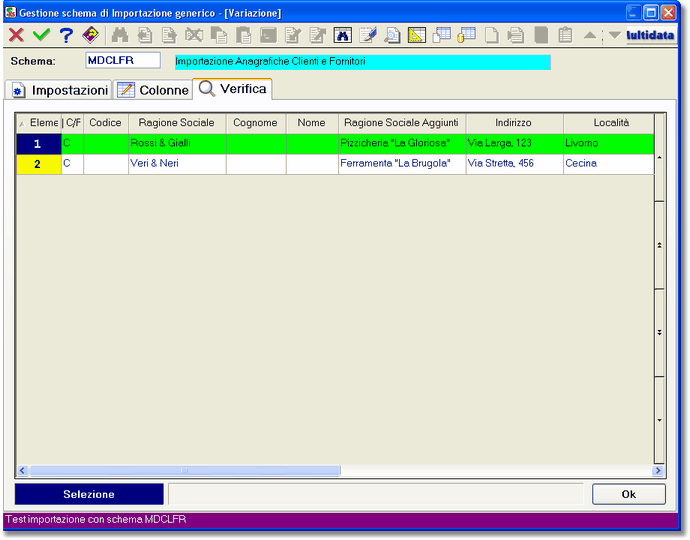Click the vertical navigator double-up arrow
Screen dimensions: 690x540
point(659,245)
